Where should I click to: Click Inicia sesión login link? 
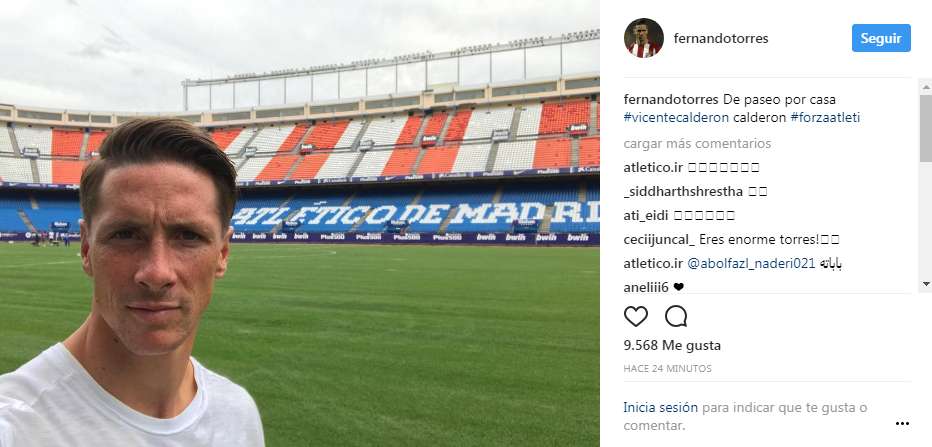660,408
